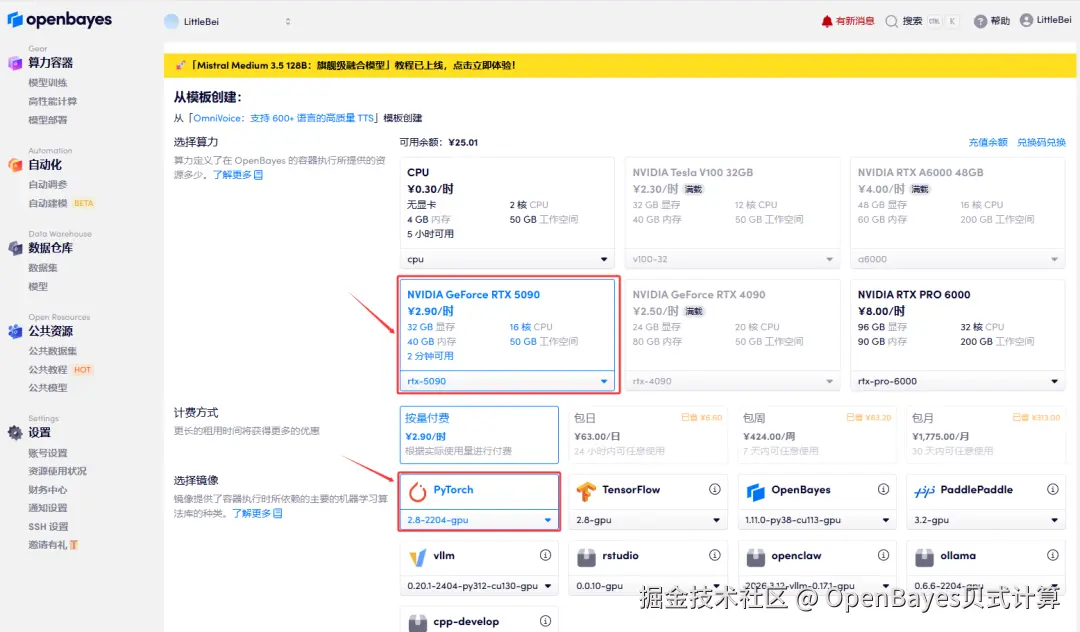Open the notification bell for new messages

[827, 21]
